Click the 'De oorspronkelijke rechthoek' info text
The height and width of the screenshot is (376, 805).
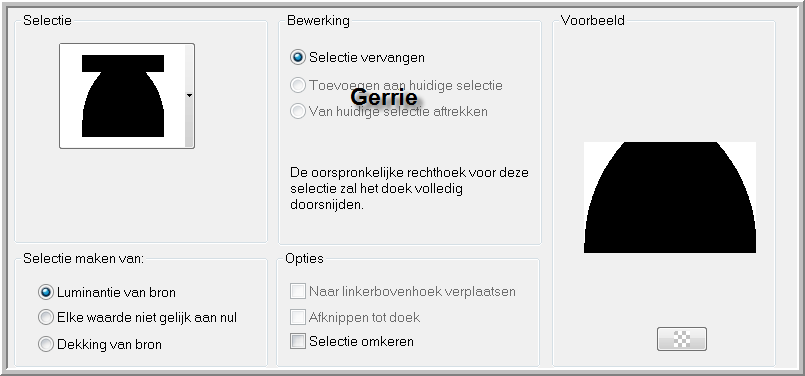pyautogui.click(x=409, y=188)
